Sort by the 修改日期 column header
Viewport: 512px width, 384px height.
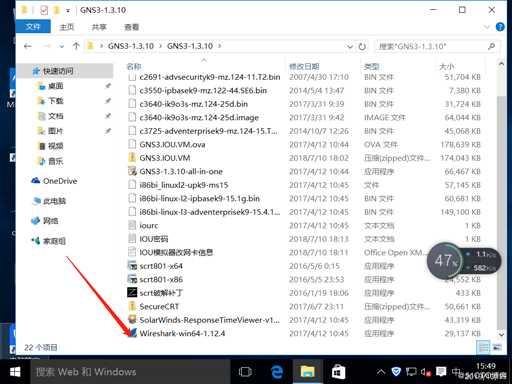coord(304,66)
